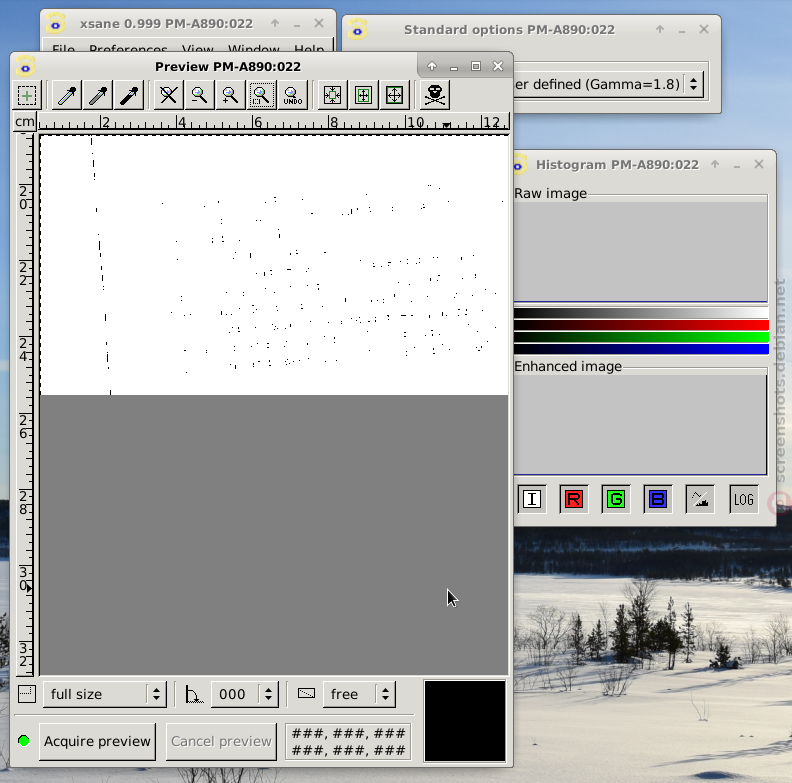Click the green scanner status indicator

[23, 741]
